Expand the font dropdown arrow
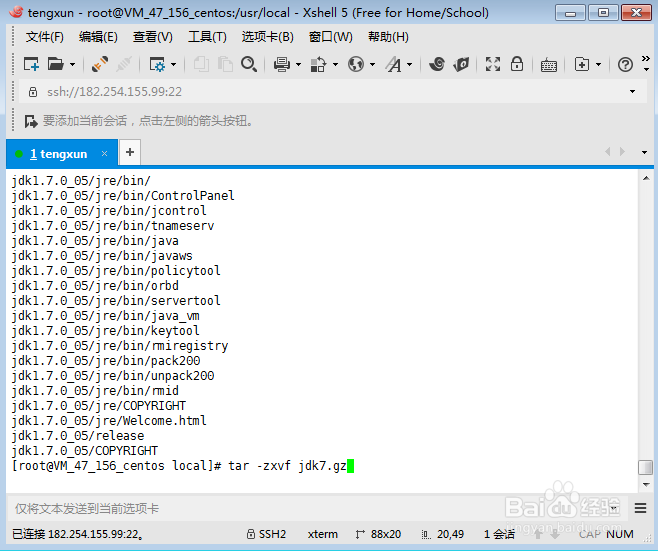 410,65
